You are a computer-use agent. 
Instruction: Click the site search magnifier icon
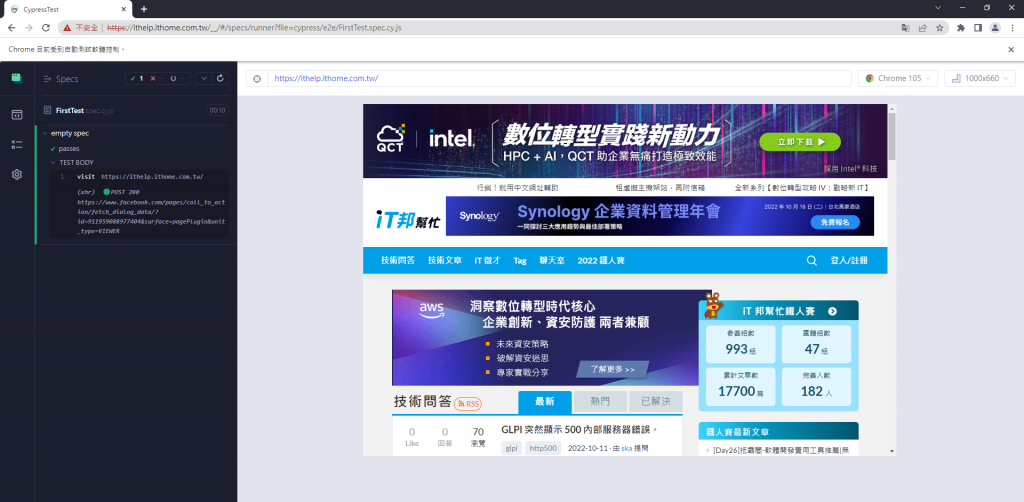(x=812, y=260)
